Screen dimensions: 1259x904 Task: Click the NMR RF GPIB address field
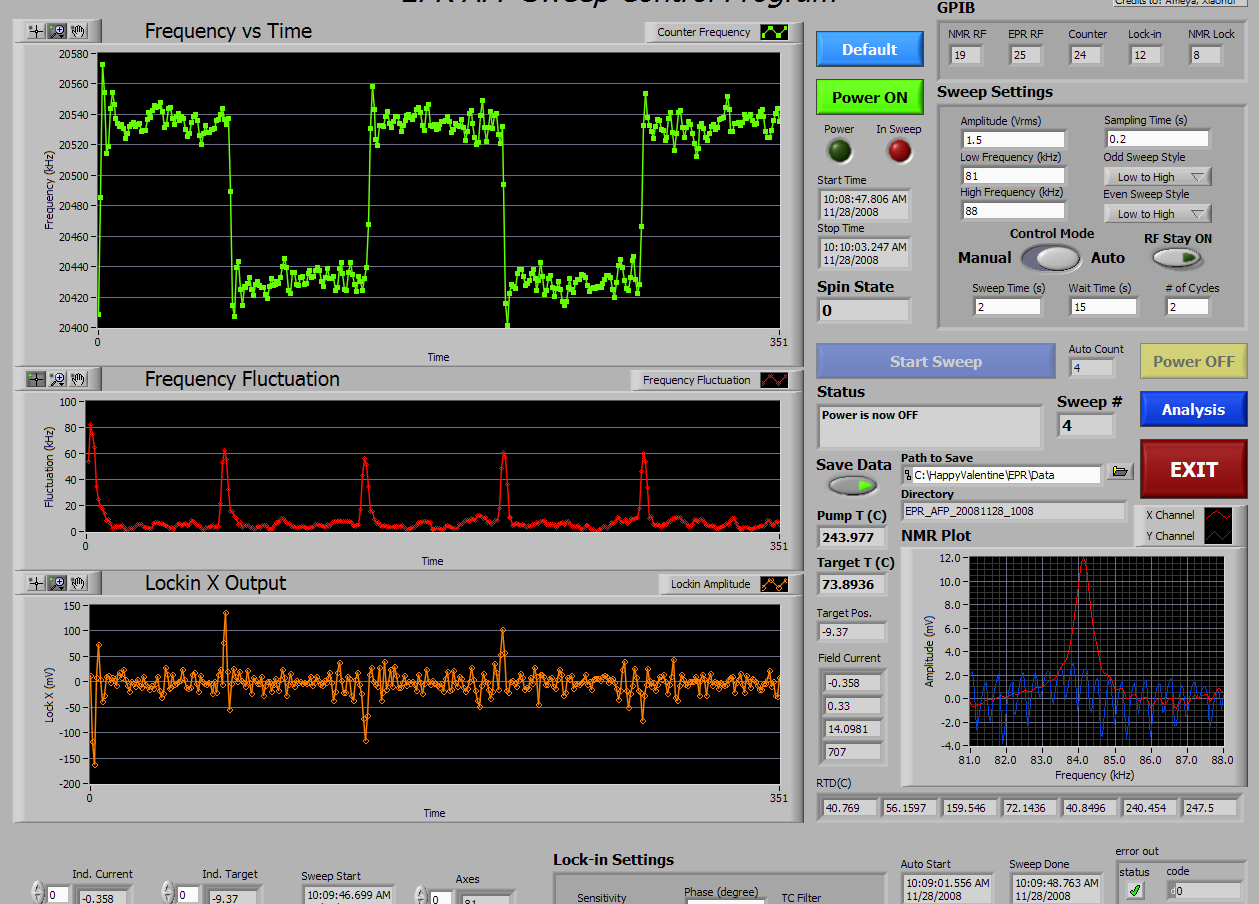(x=965, y=55)
